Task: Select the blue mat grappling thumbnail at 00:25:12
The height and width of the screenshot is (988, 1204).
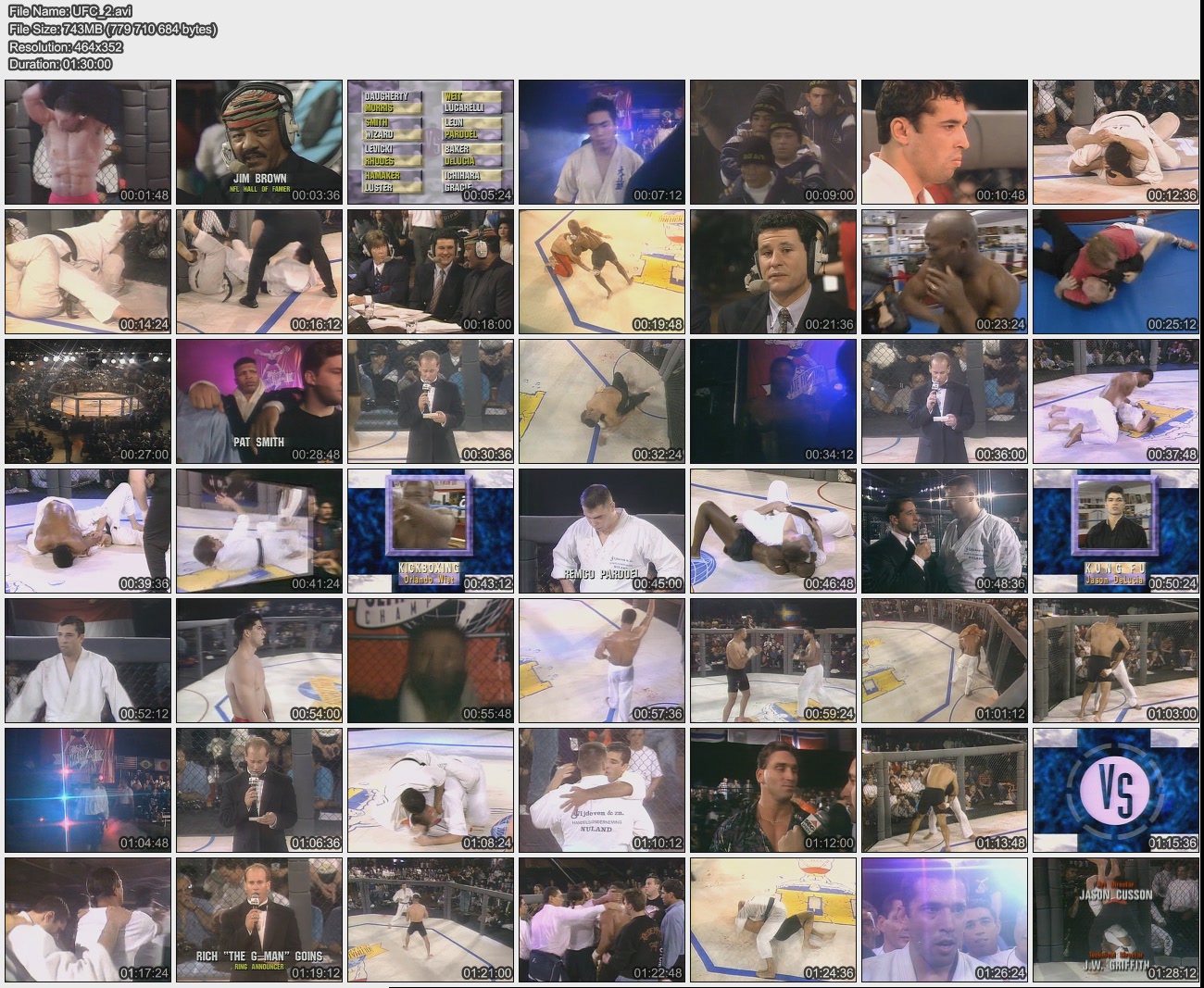Action: click(1115, 271)
